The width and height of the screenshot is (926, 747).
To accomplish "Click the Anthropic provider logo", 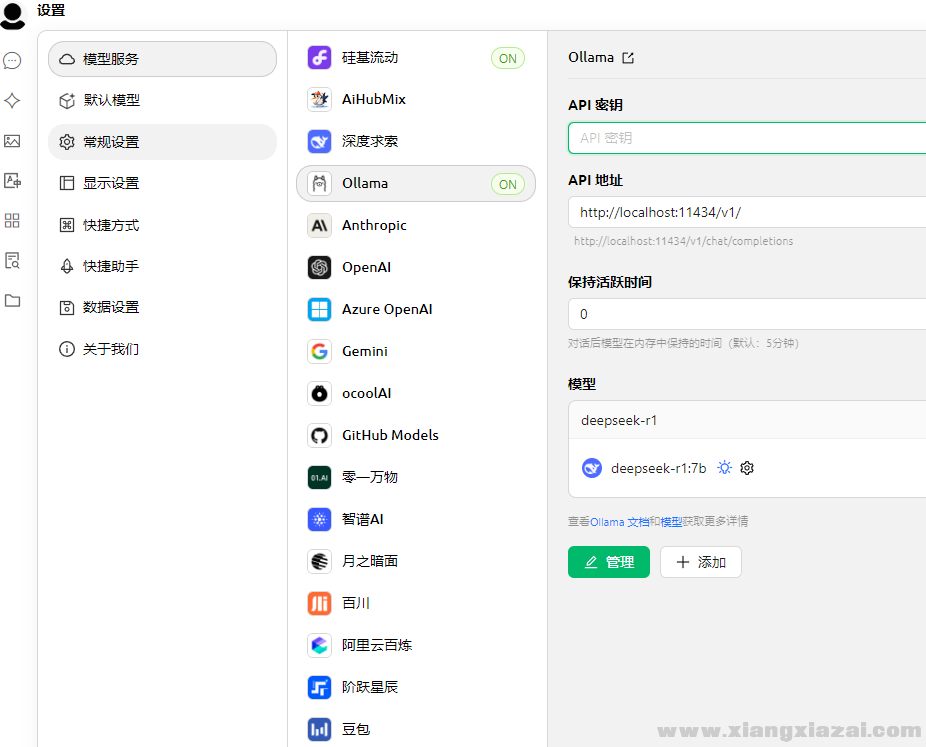I will pyautogui.click(x=319, y=226).
